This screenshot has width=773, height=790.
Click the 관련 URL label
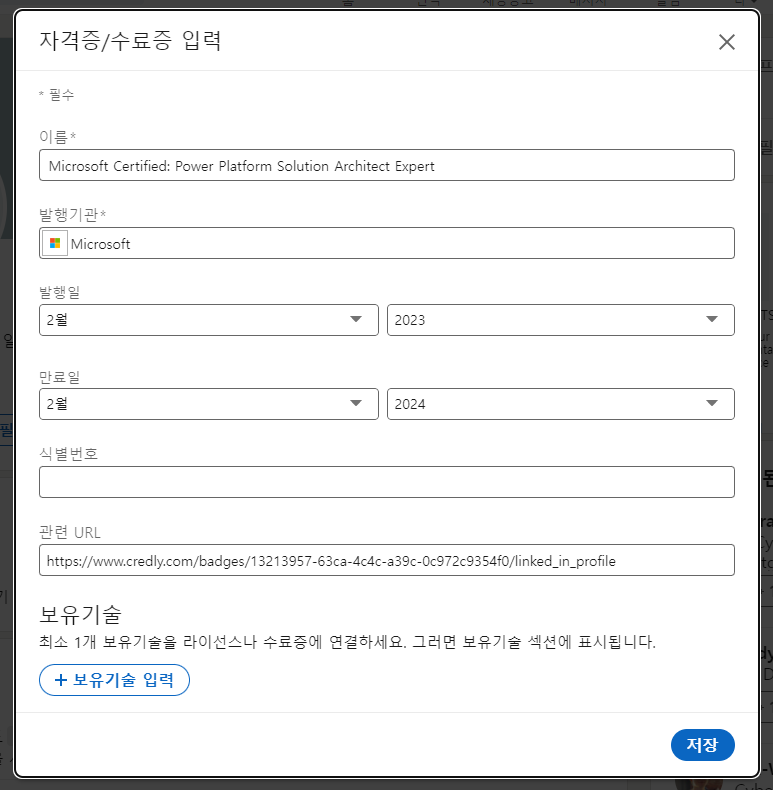click(x=70, y=532)
